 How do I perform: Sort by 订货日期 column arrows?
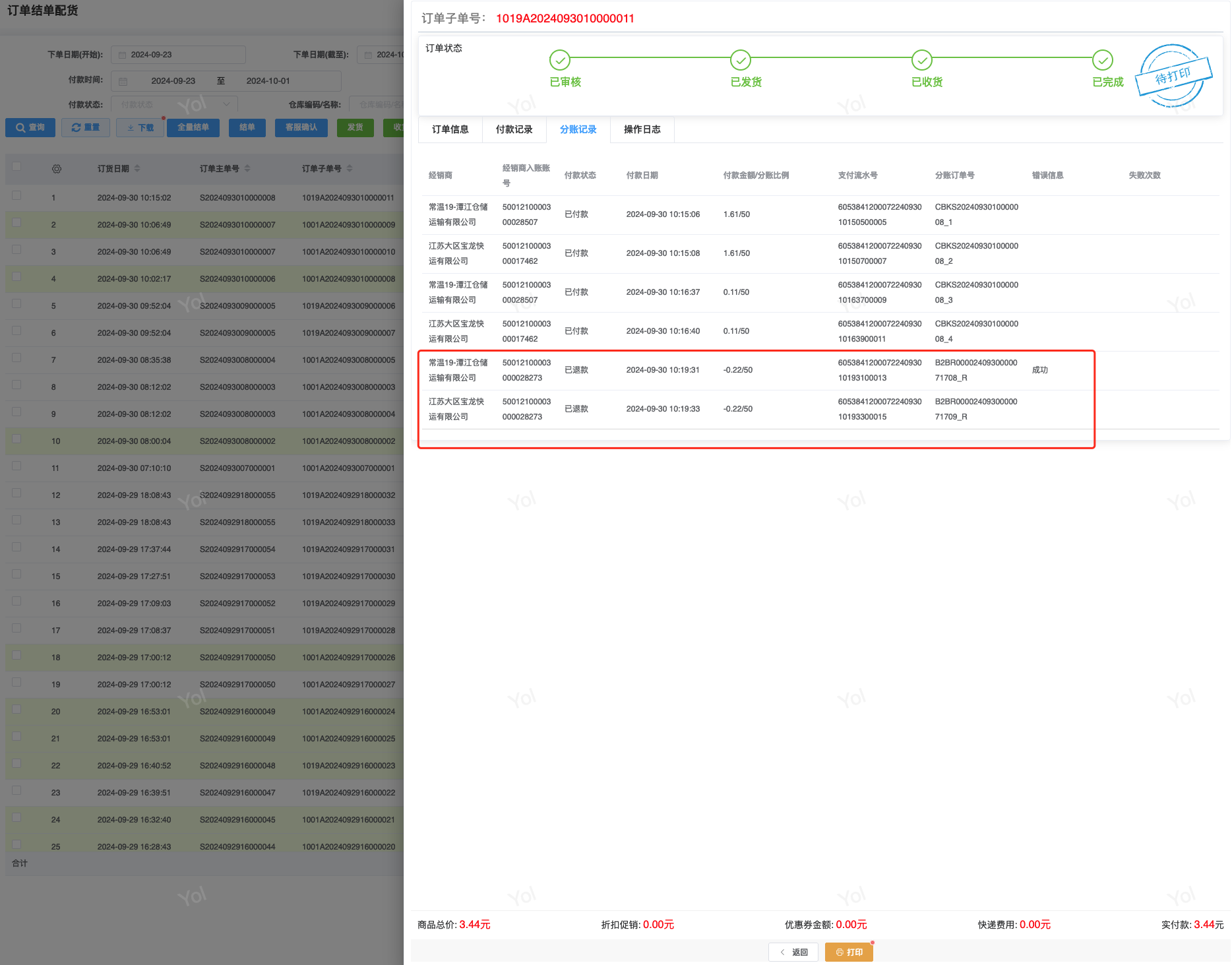coord(137,169)
